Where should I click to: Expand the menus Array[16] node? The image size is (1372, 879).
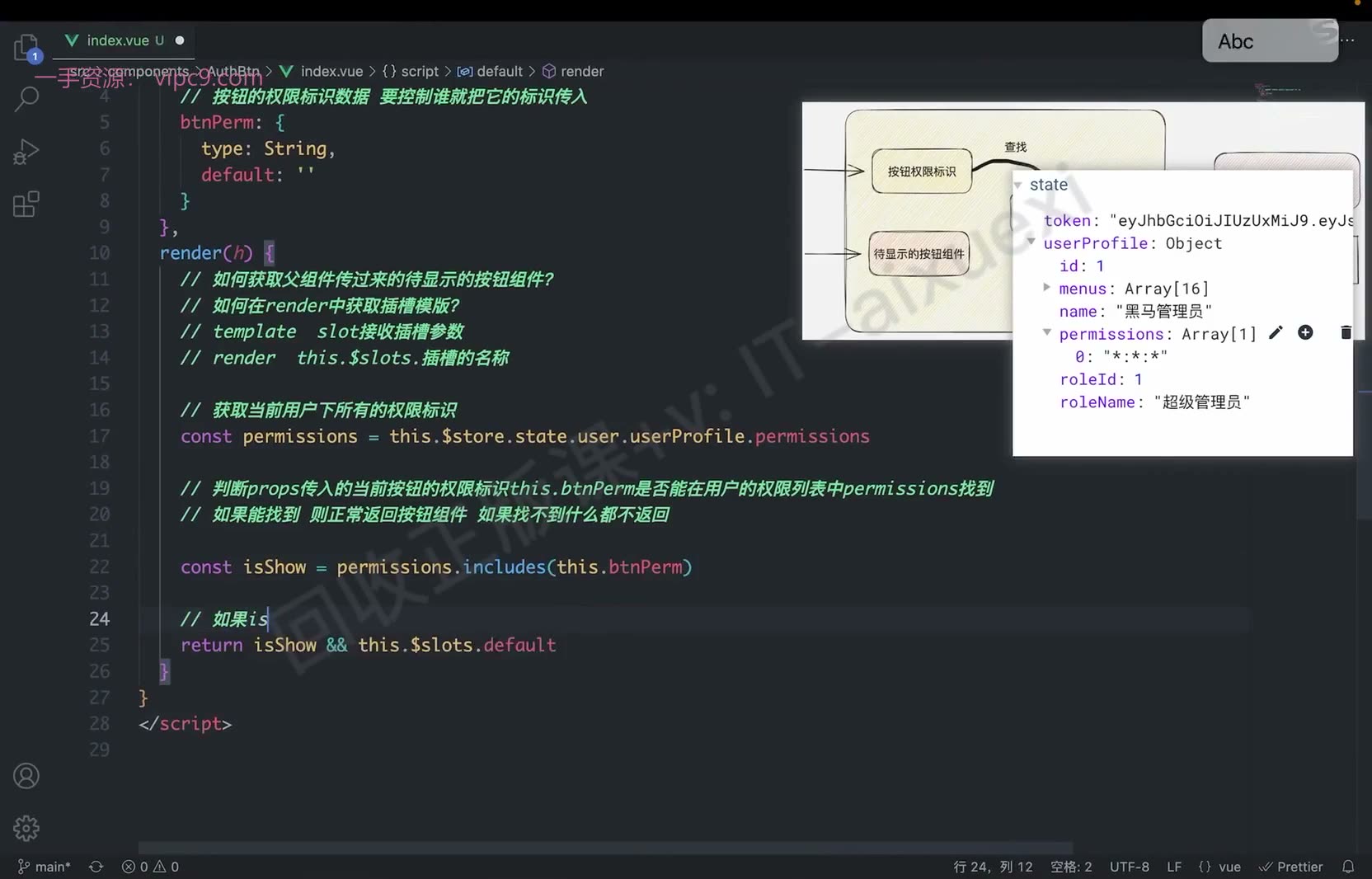coord(1046,287)
